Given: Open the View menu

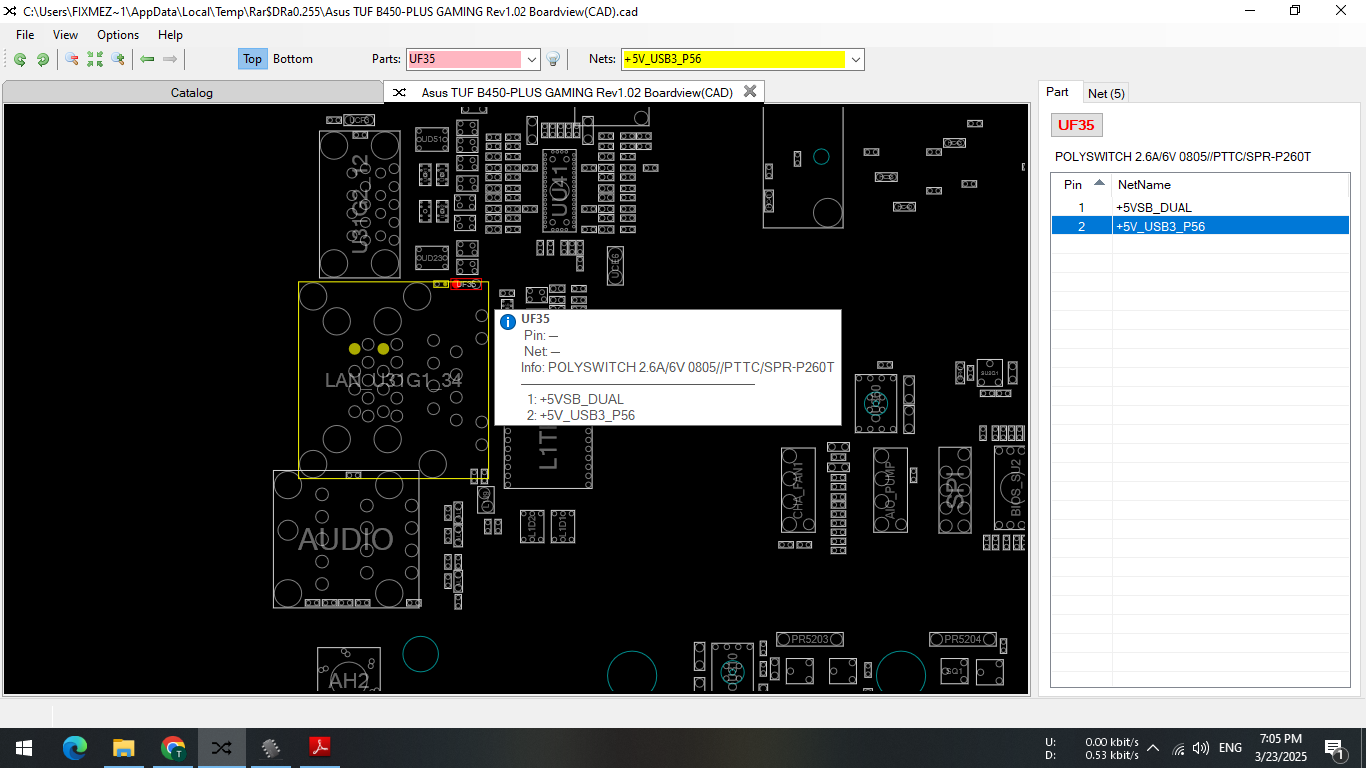Looking at the screenshot, I should coord(66,35).
